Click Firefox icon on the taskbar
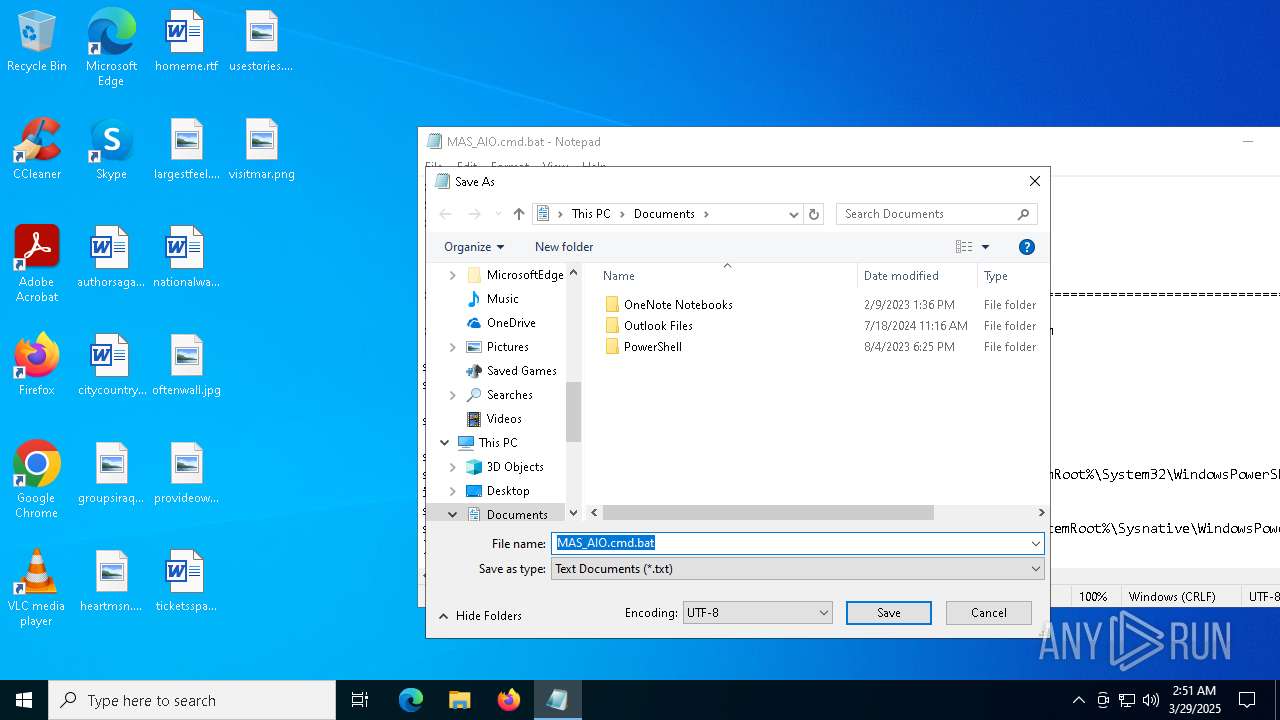 pos(508,700)
